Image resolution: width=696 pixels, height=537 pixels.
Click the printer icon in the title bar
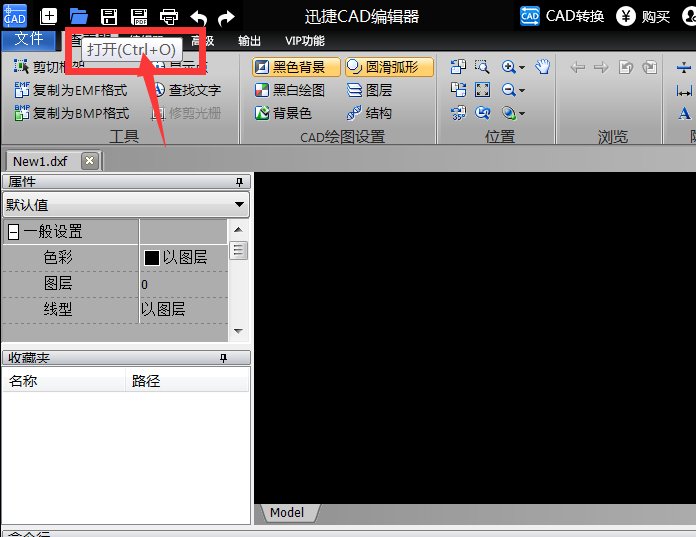(x=169, y=17)
